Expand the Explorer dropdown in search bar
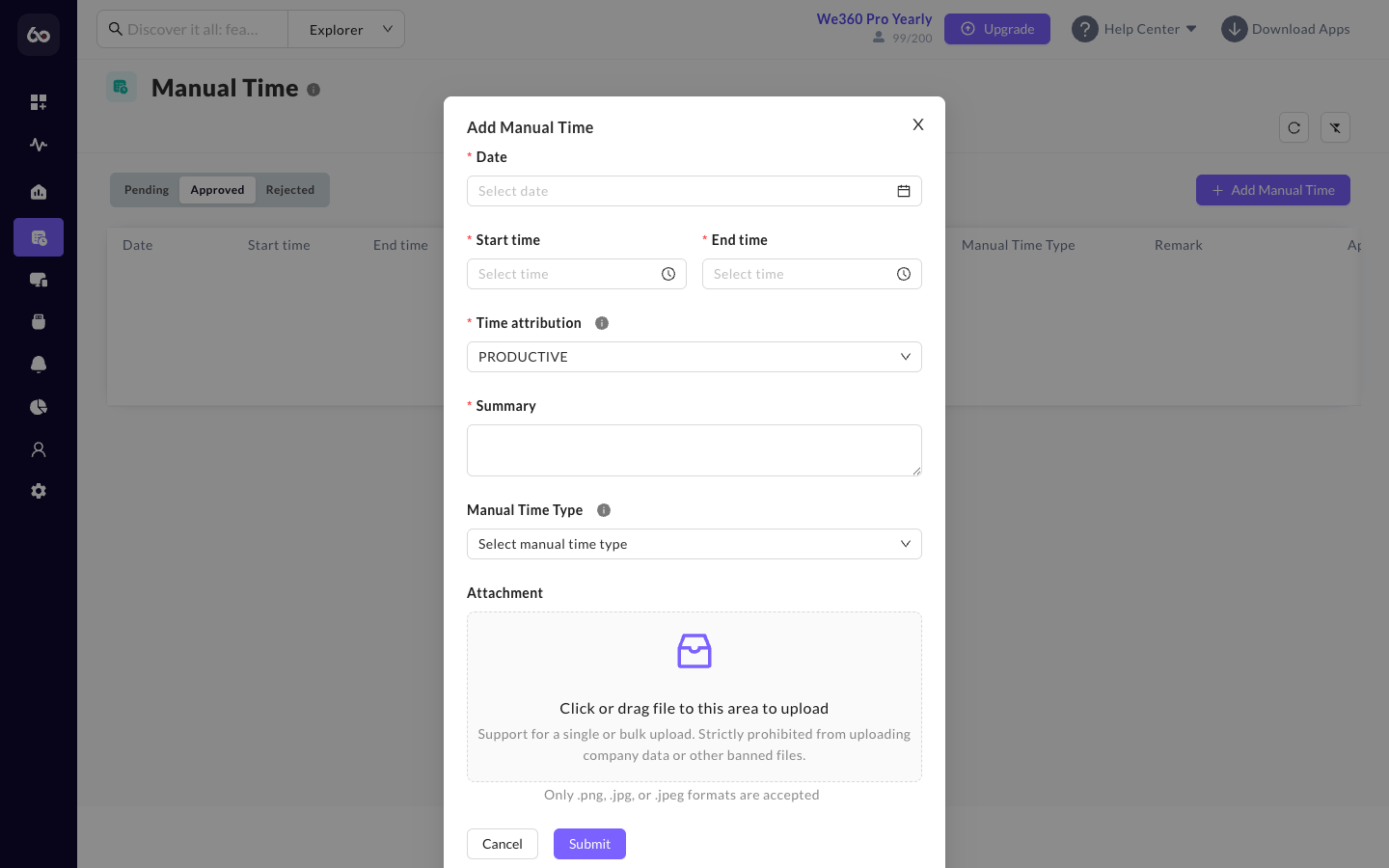The width and height of the screenshot is (1389, 868). [x=346, y=29]
